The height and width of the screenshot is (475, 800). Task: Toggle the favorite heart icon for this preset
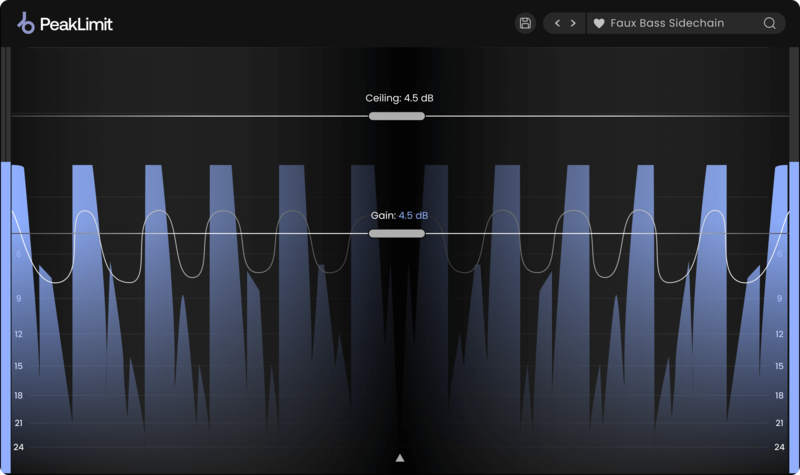coord(599,23)
